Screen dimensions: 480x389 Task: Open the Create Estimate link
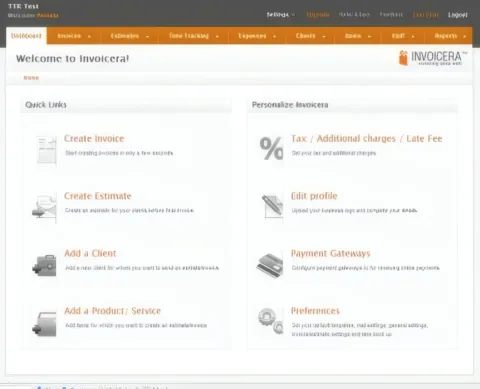tap(98, 196)
